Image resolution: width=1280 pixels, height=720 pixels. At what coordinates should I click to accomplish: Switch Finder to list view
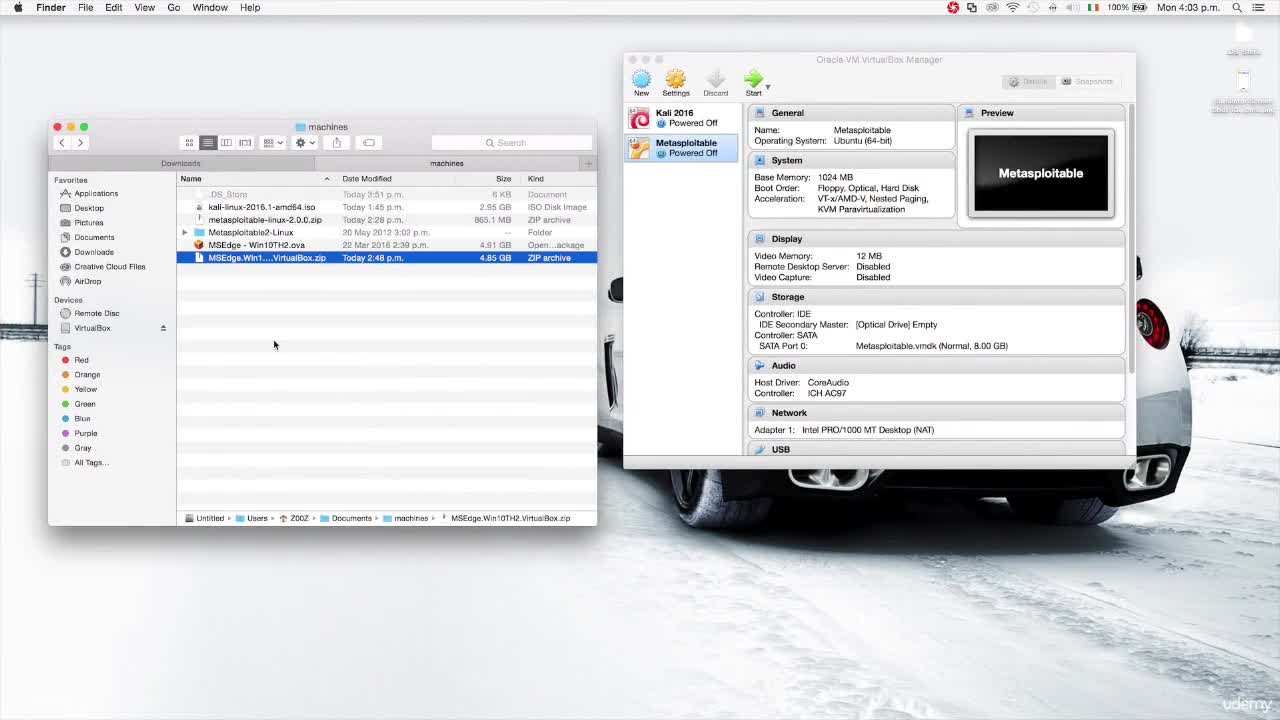pyautogui.click(x=208, y=143)
